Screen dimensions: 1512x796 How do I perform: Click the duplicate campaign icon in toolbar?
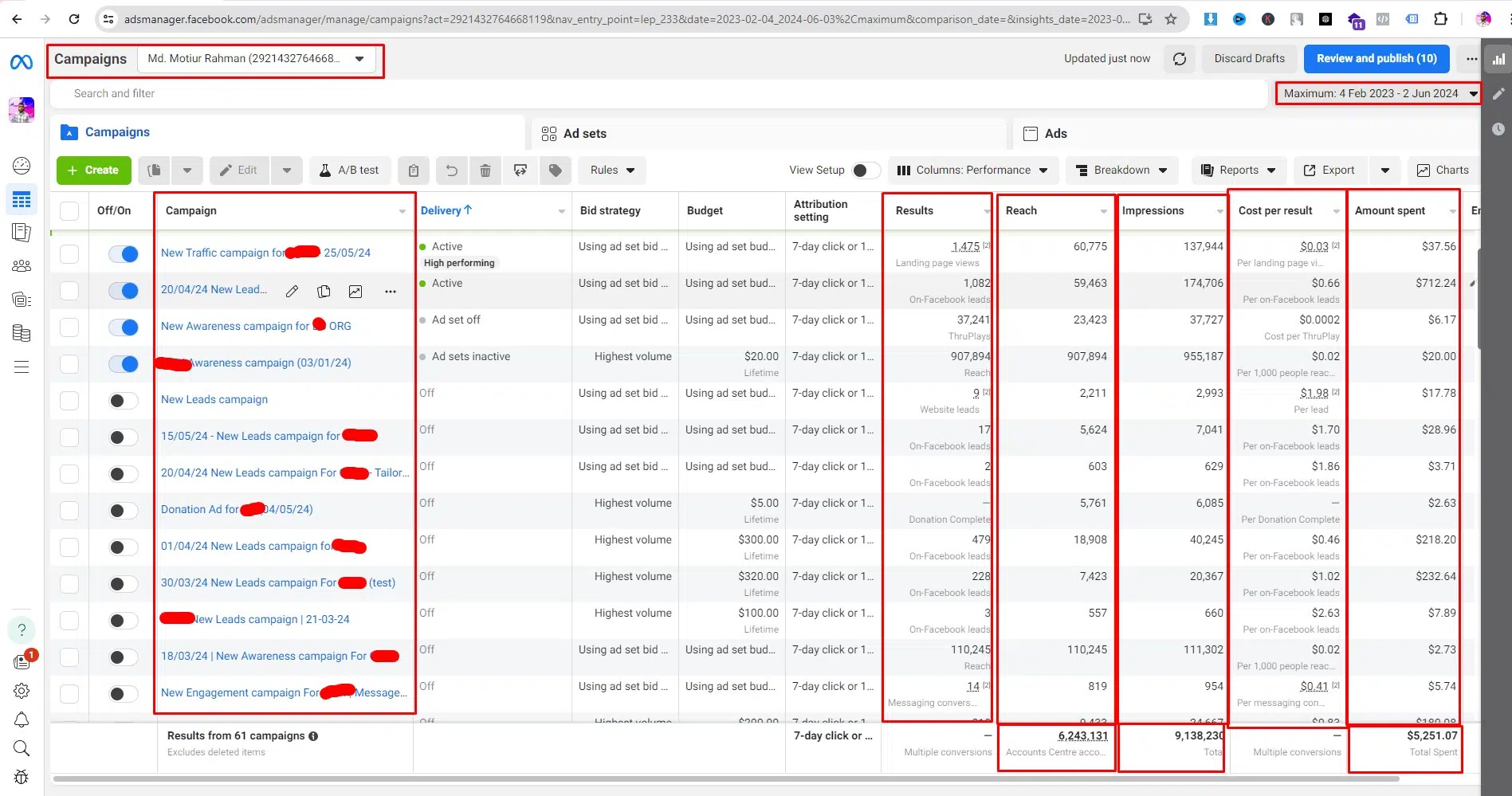tap(155, 171)
